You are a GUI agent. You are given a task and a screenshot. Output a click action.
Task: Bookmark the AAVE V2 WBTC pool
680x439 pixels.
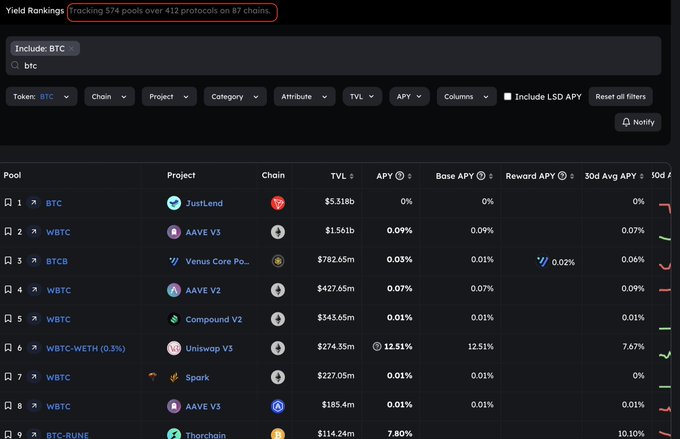[8, 290]
